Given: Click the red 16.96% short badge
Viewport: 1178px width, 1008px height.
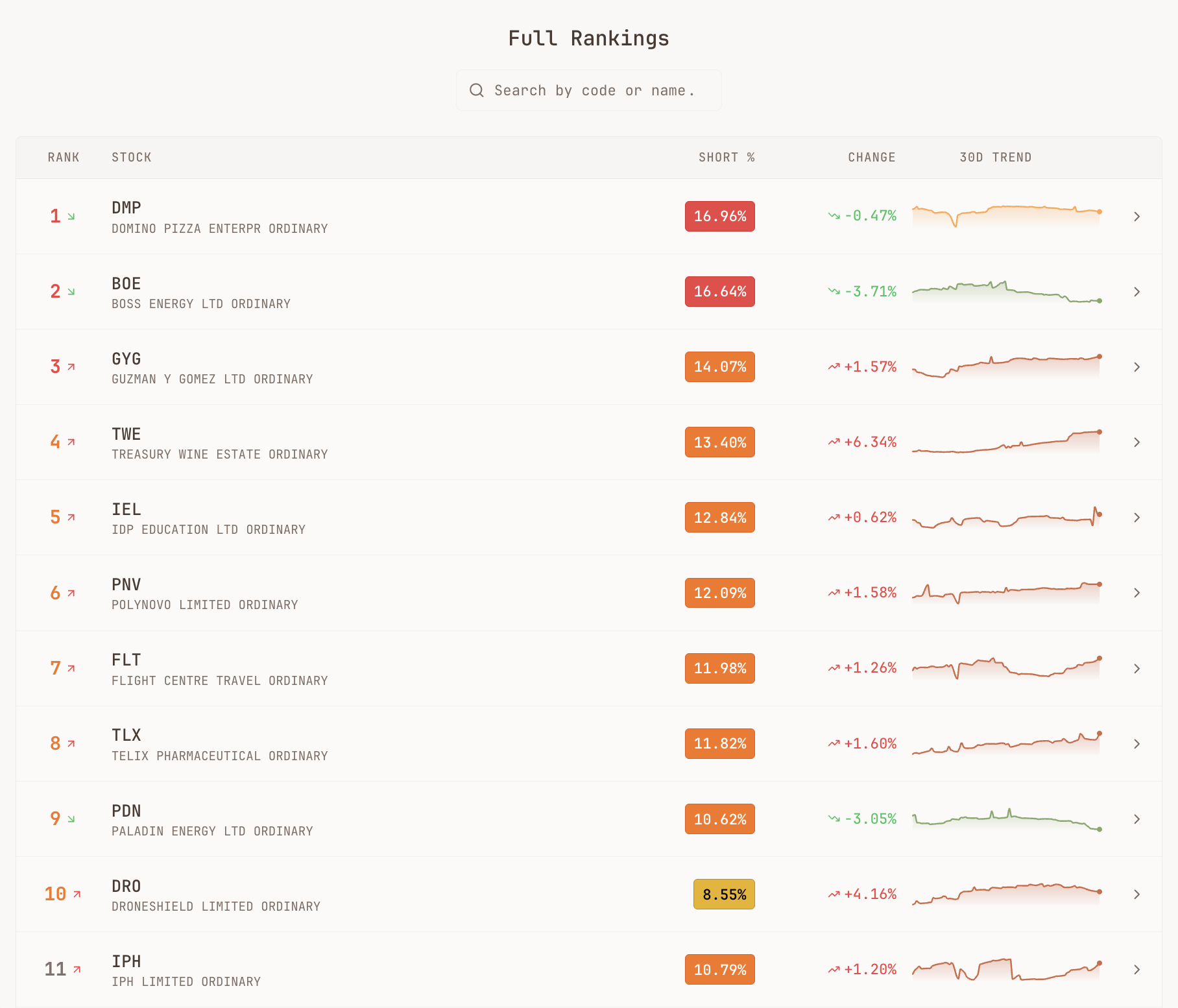Looking at the screenshot, I should [719, 216].
